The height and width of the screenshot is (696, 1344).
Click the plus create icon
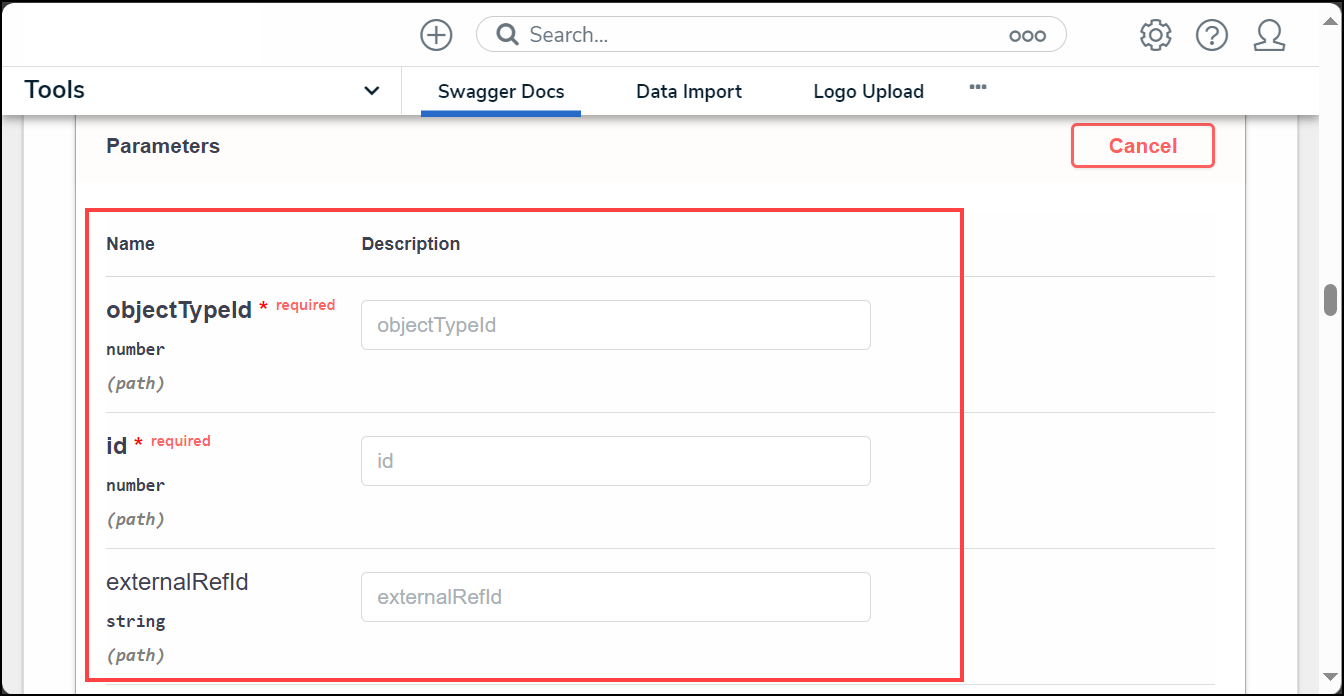click(x=436, y=35)
